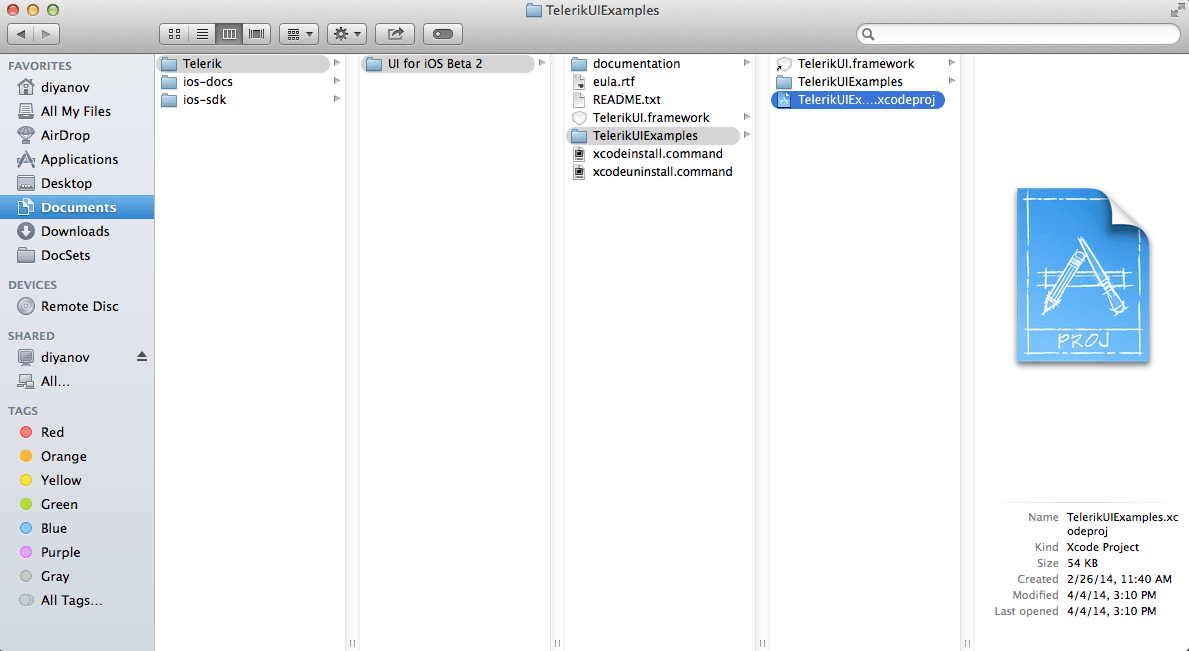
Task: Open the Action gear menu
Action: [x=347, y=34]
